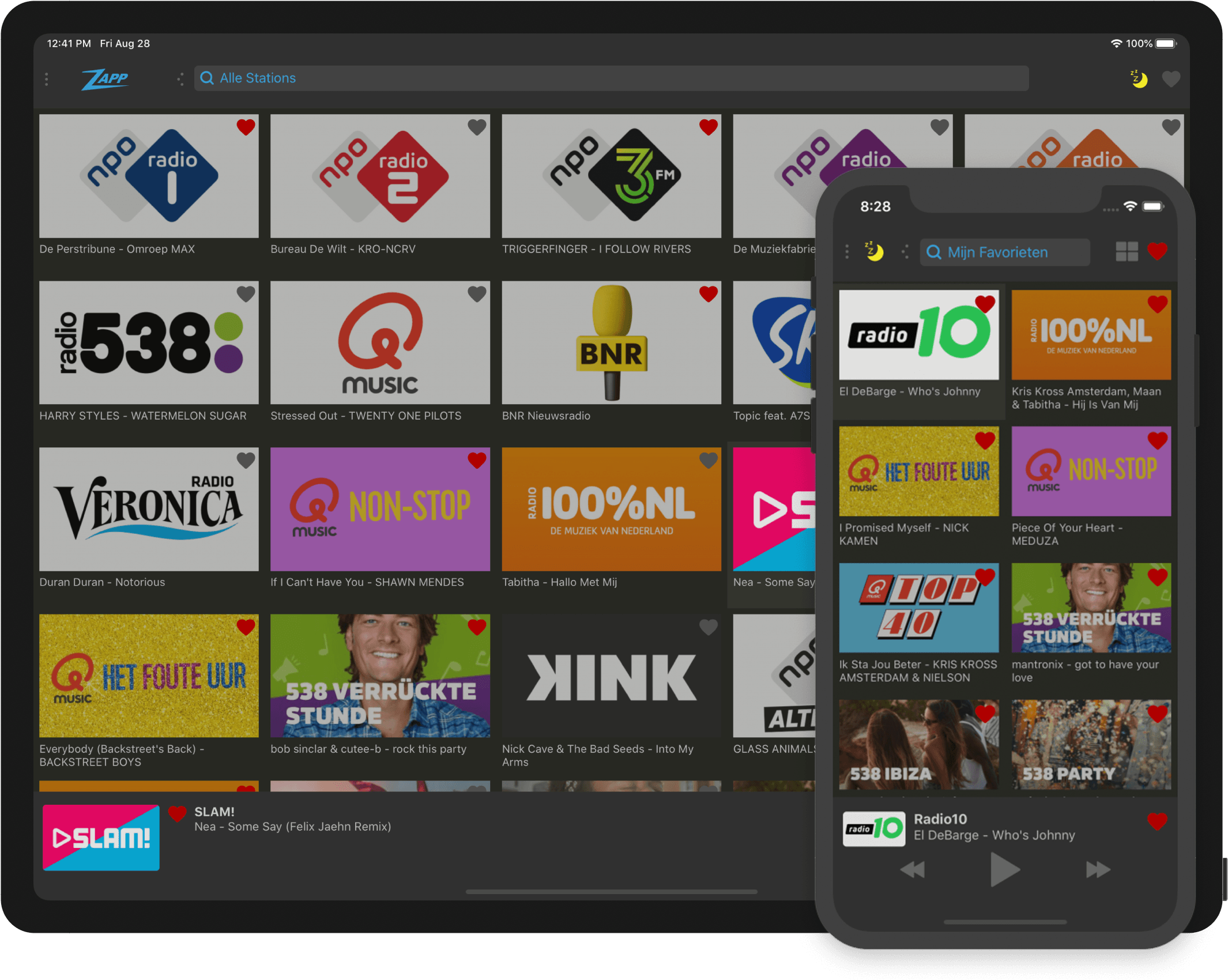This screenshot has width=1228, height=980.
Task: Click 'Stressed Out - TWENTY ONE PILOTS' caption
Action: [x=366, y=416]
